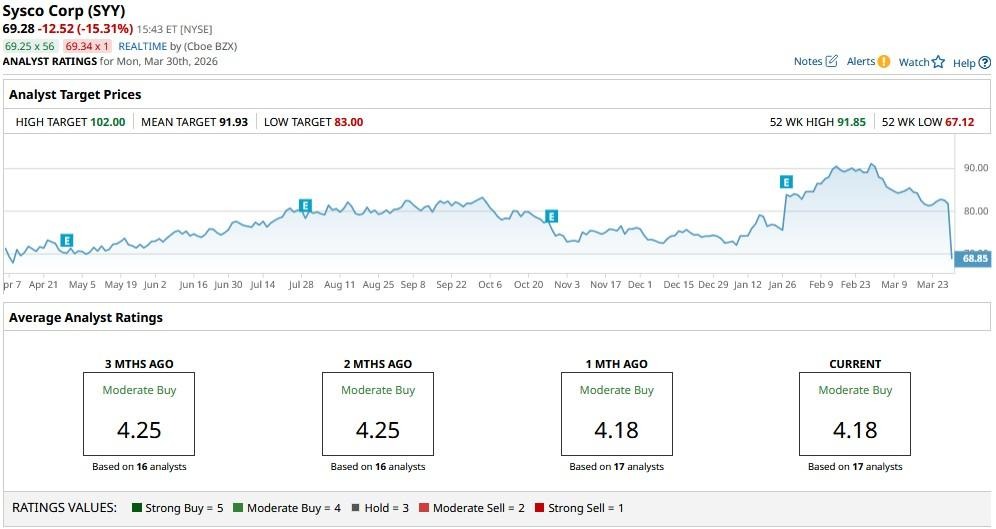
Task: Click the 90.00 y-axis label
Action: coord(976,168)
